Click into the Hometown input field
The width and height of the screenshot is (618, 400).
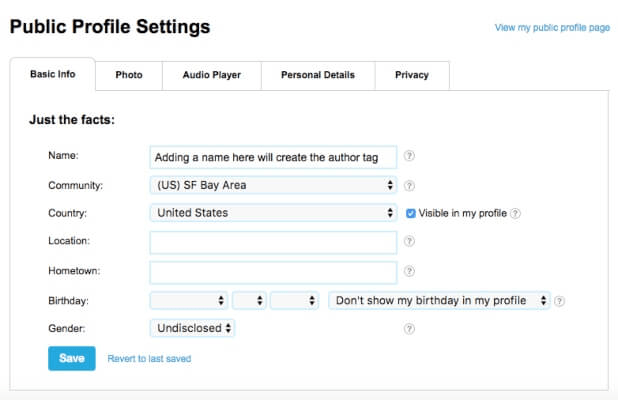[x=273, y=272]
